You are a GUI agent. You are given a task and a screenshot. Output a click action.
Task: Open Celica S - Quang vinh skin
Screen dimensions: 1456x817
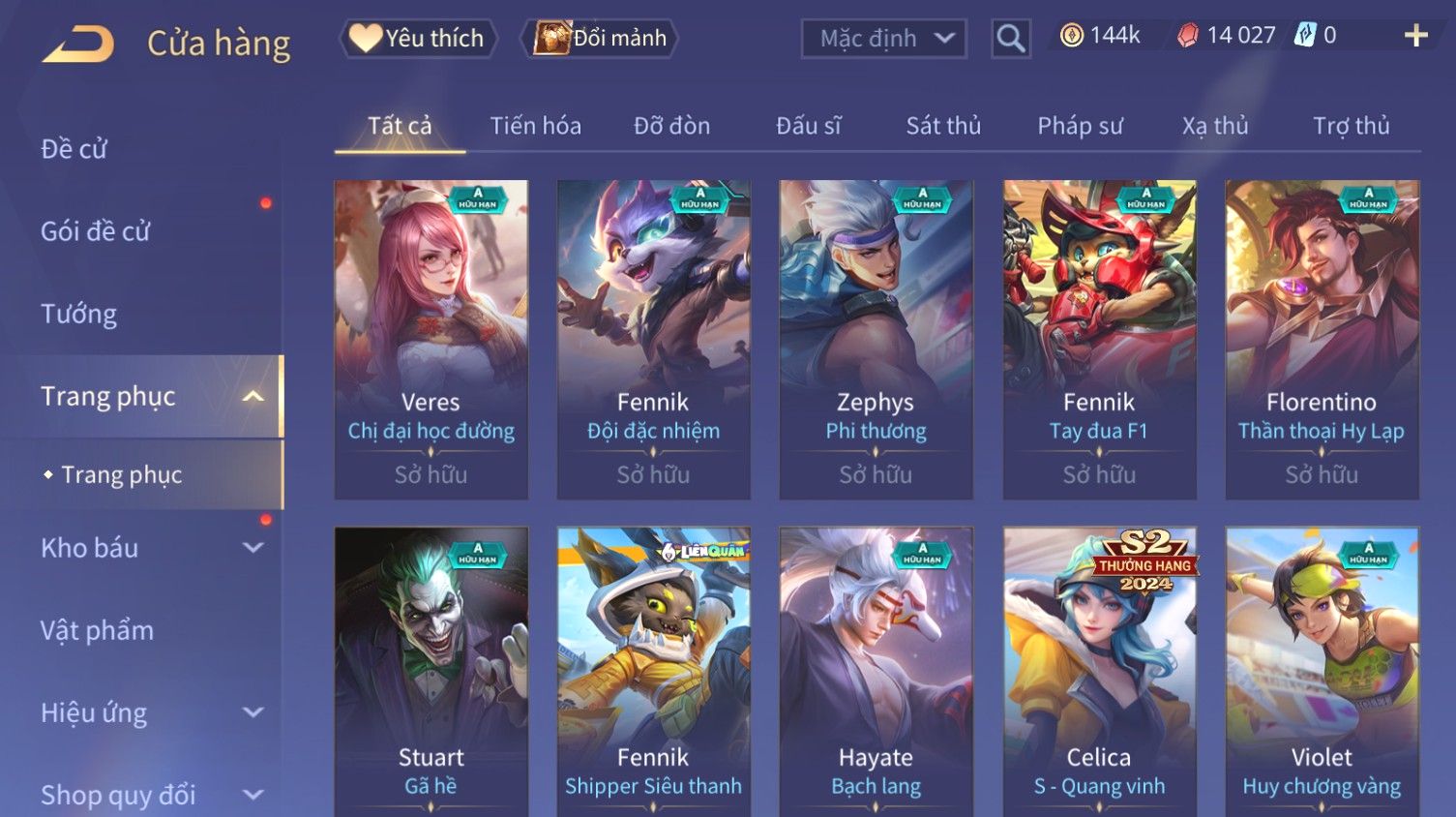pos(1099,671)
